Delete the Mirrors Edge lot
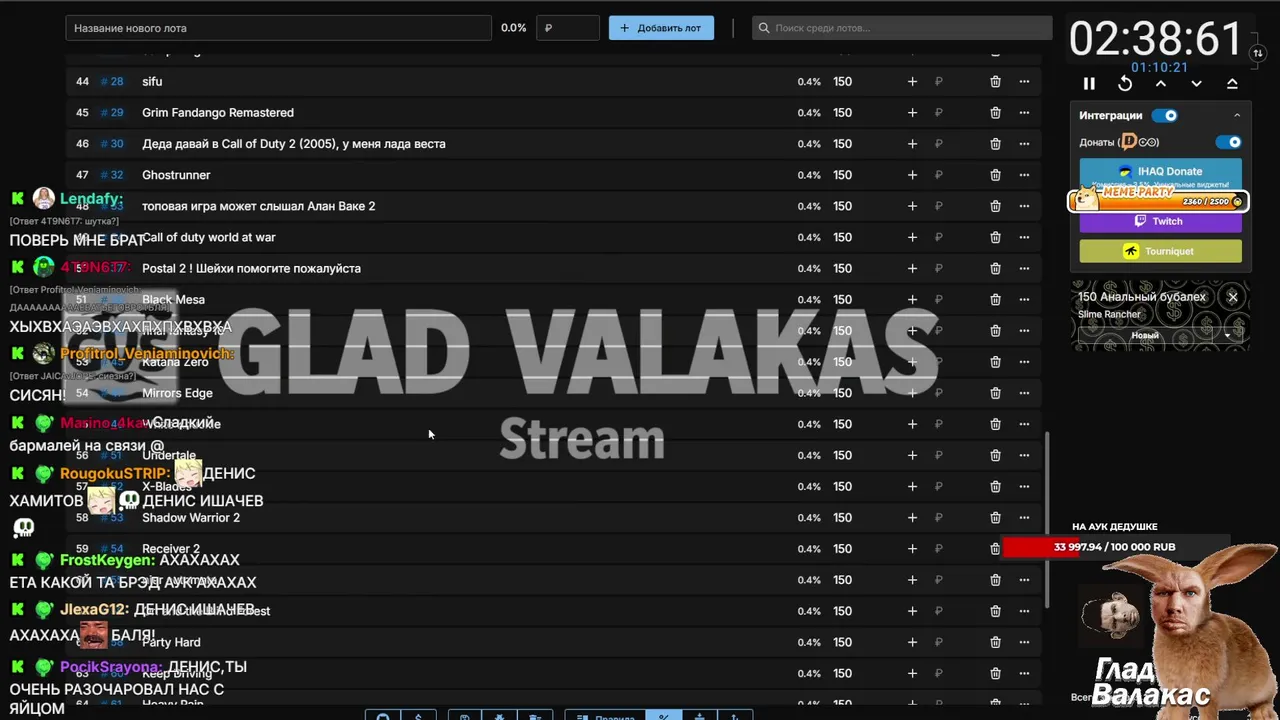This screenshot has height=720, width=1280. tap(995, 393)
